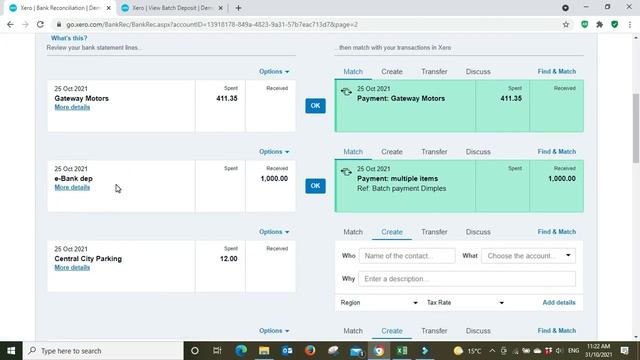The width and height of the screenshot is (640, 360).
Task: View More details for e-Bank dep
Action: [72, 187]
